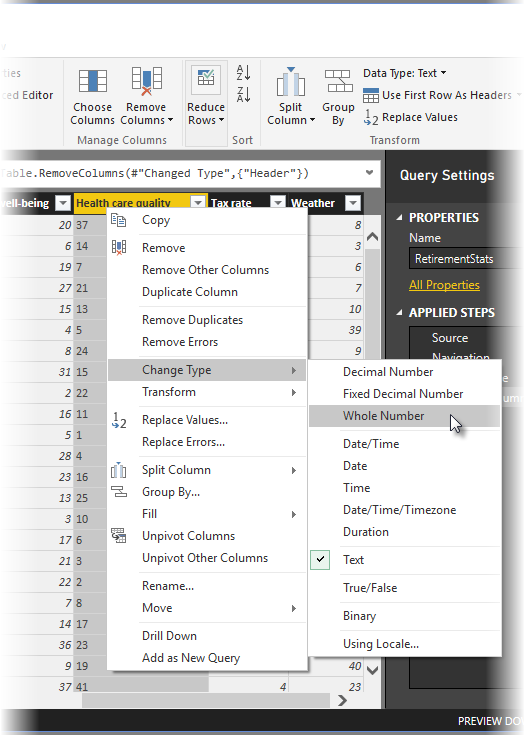Sort descending with the Z-A icon
Image resolution: width=525 pixels, height=735 pixels.
[243, 95]
